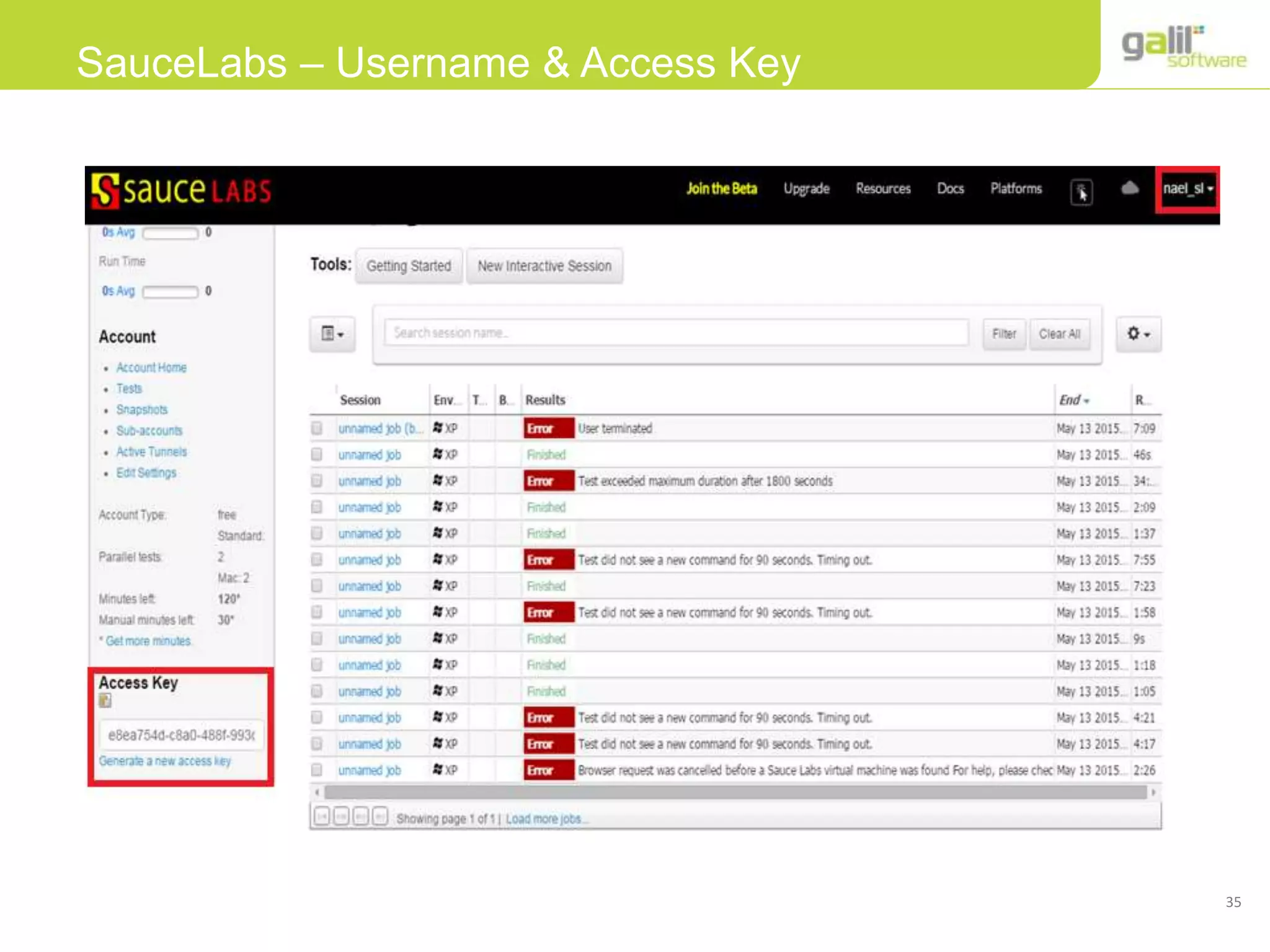This screenshot has width=1270, height=952.
Task: Click the cloud icon in header
Action: (1130, 188)
